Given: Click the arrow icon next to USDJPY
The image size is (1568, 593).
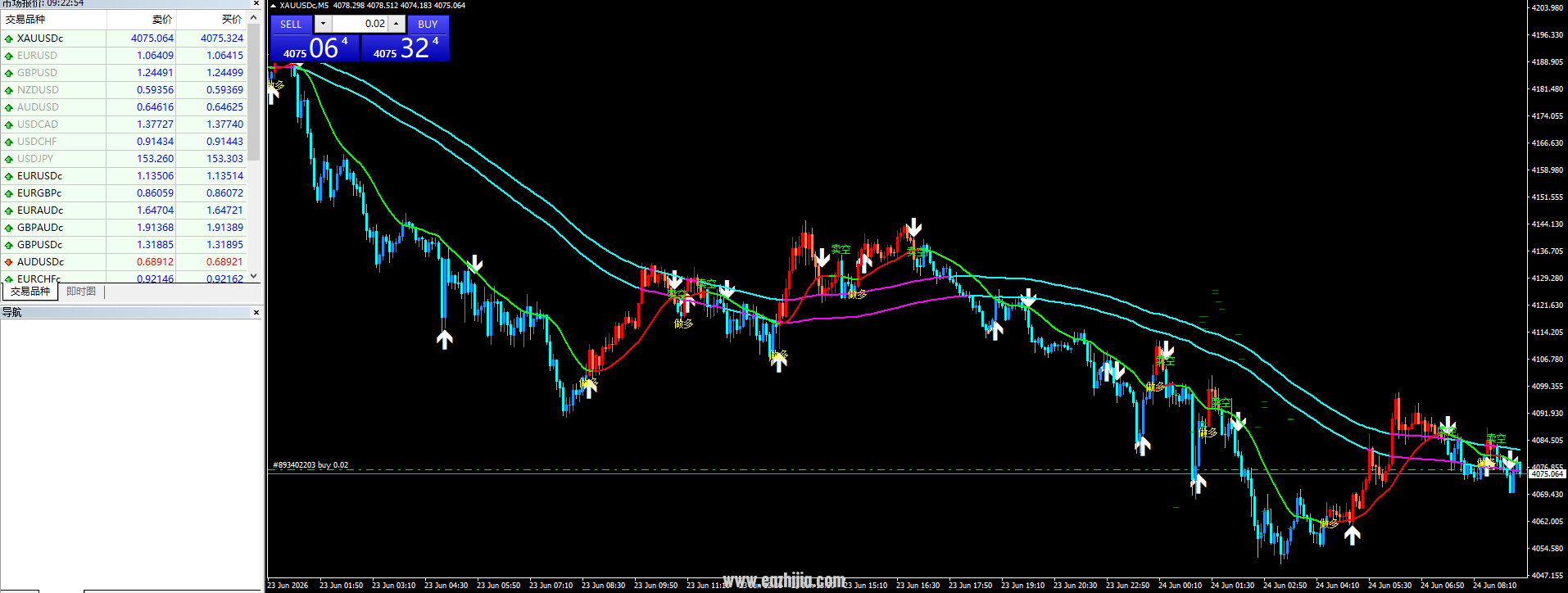Looking at the screenshot, I should tap(9, 159).
